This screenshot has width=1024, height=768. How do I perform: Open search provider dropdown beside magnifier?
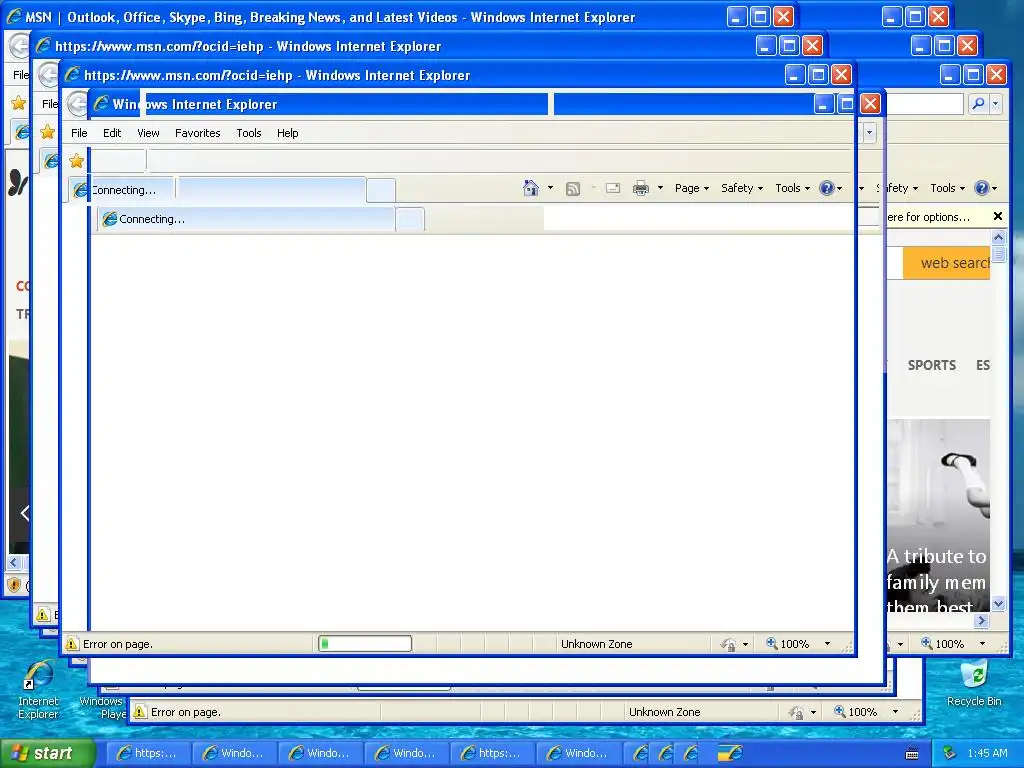point(995,103)
